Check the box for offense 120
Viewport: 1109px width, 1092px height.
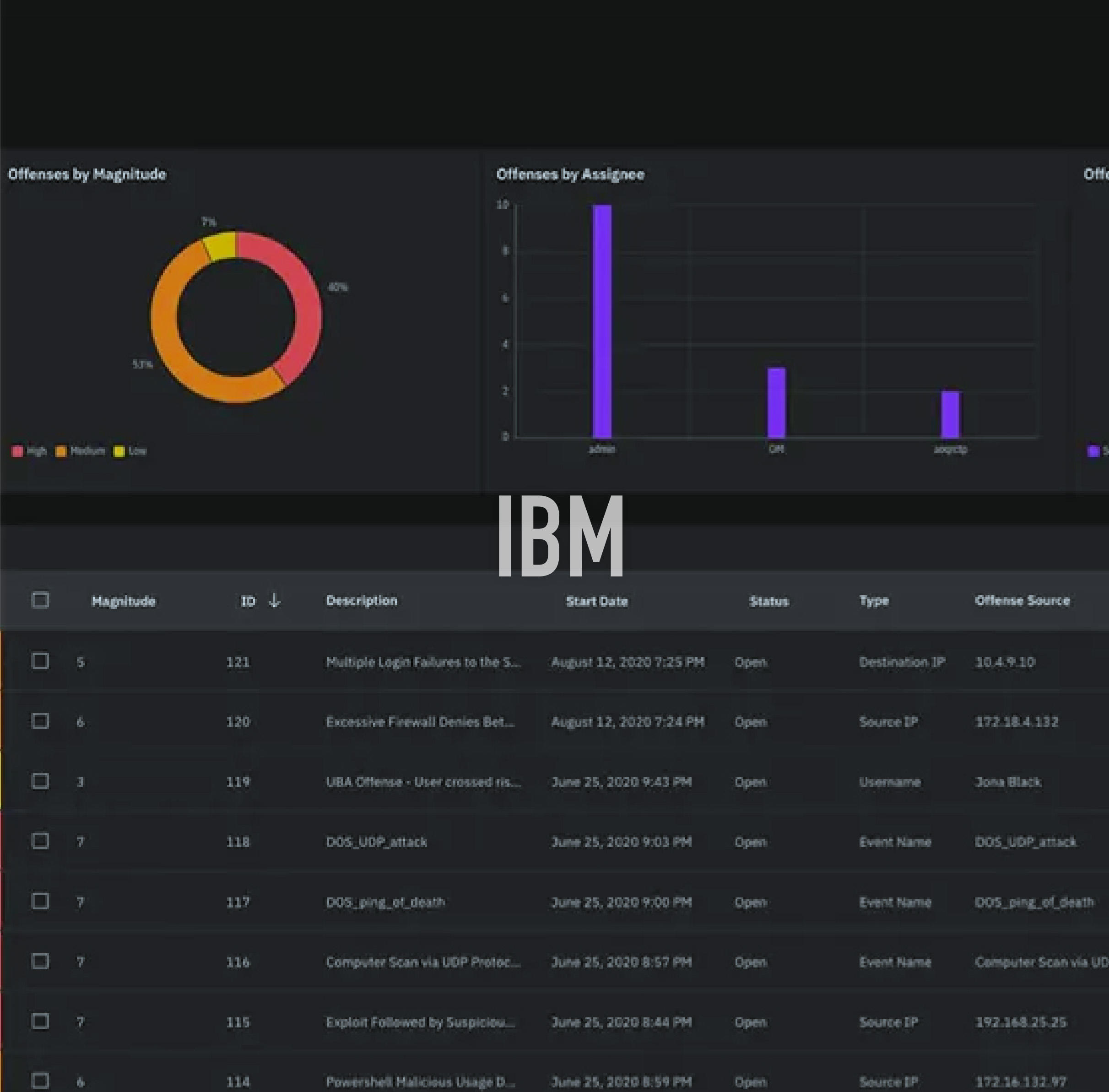point(40,721)
